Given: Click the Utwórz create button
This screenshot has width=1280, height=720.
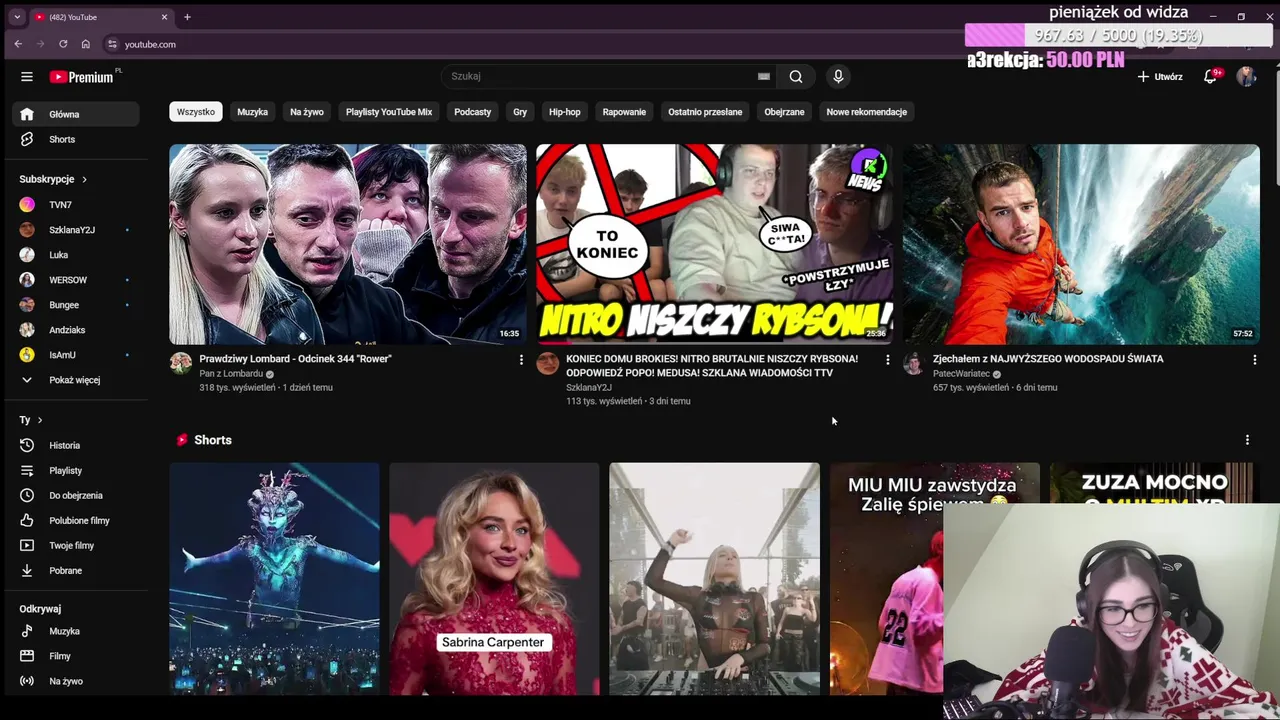Looking at the screenshot, I should pos(1160,77).
